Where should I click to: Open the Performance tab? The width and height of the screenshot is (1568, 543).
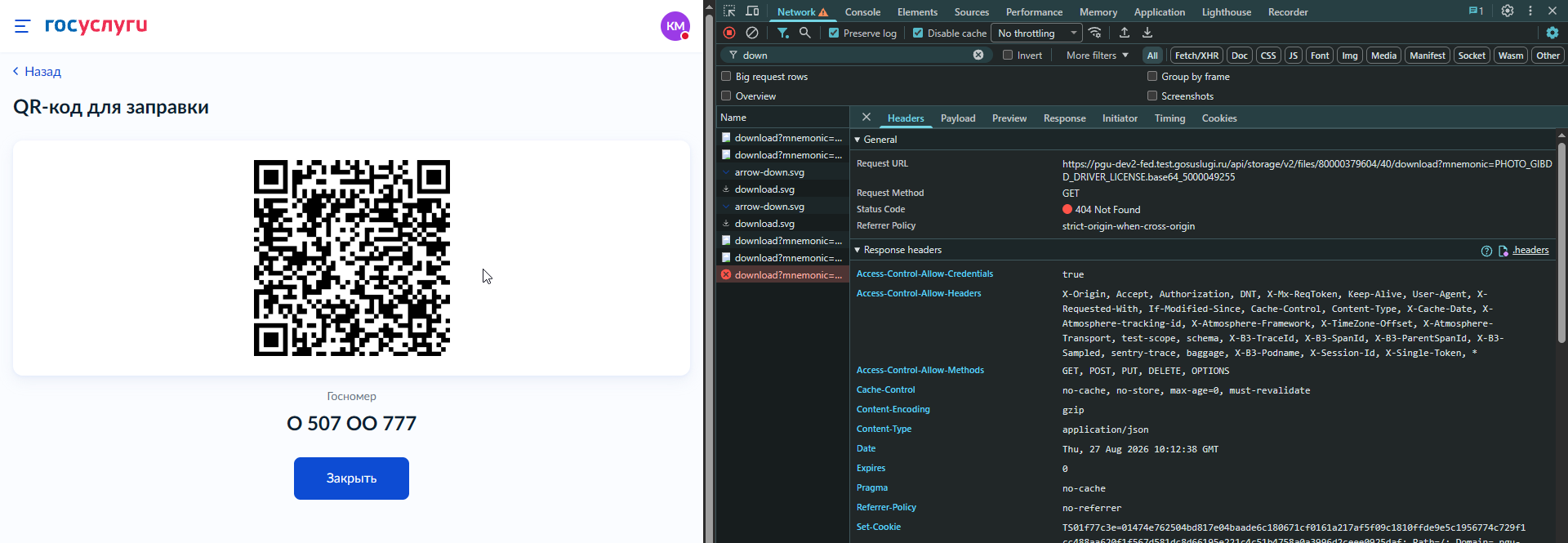pyautogui.click(x=1034, y=11)
